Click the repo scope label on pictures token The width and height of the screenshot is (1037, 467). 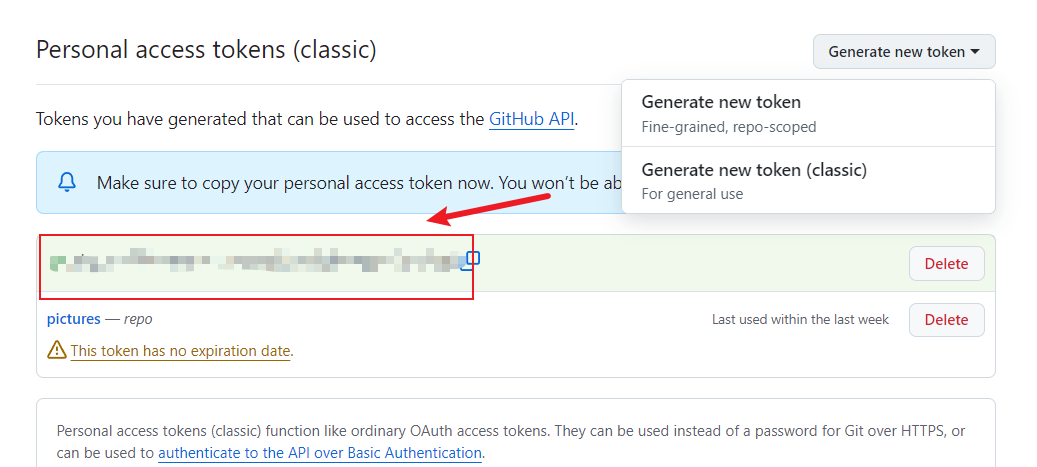point(138,319)
